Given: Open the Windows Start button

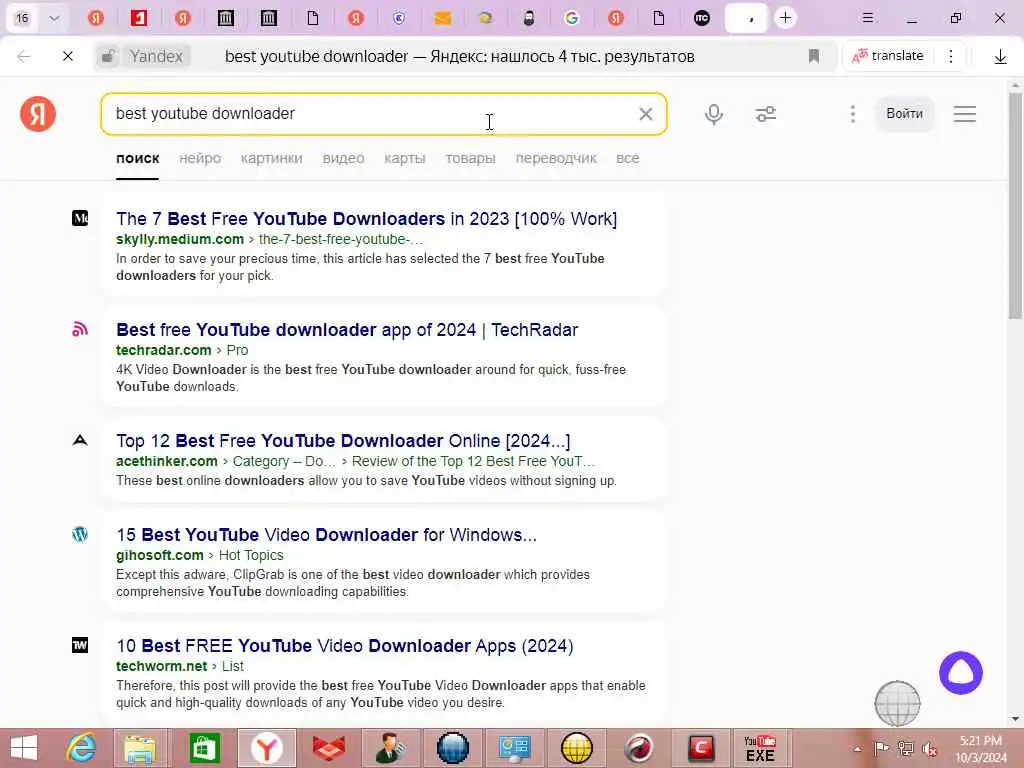Looking at the screenshot, I should pyautogui.click(x=24, y=748).
